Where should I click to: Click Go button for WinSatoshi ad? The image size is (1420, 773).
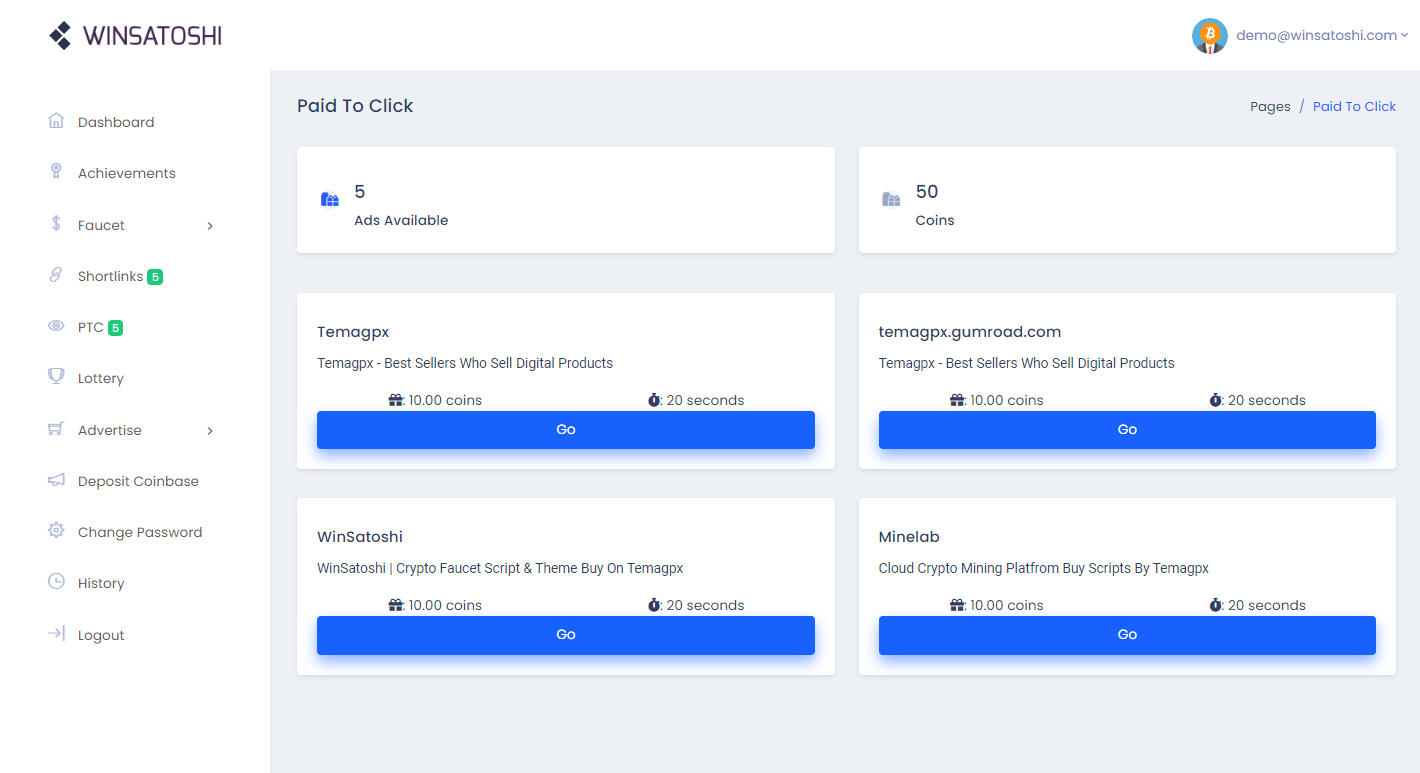tap(566, 635)
